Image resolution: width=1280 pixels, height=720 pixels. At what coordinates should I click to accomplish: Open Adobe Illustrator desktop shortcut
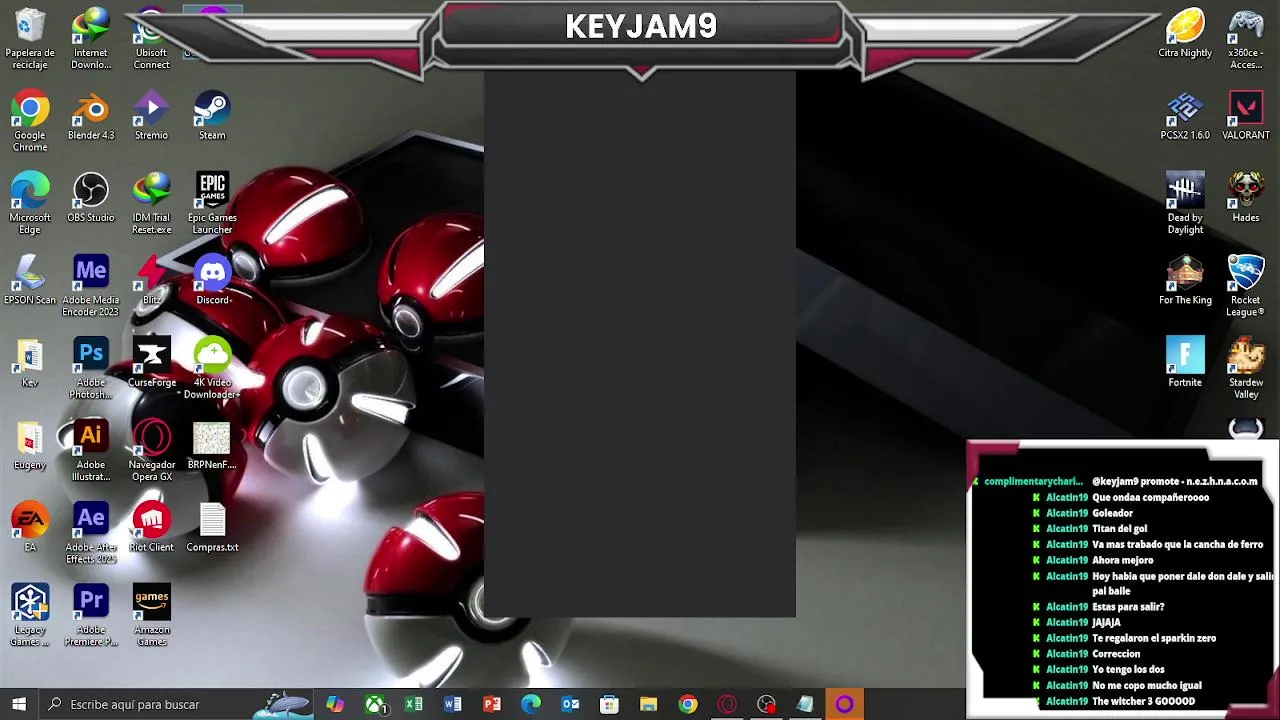pos(91,450)
